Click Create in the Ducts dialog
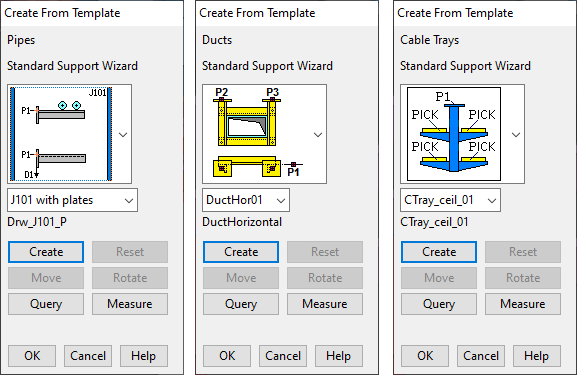 click(x=241, y=252)
